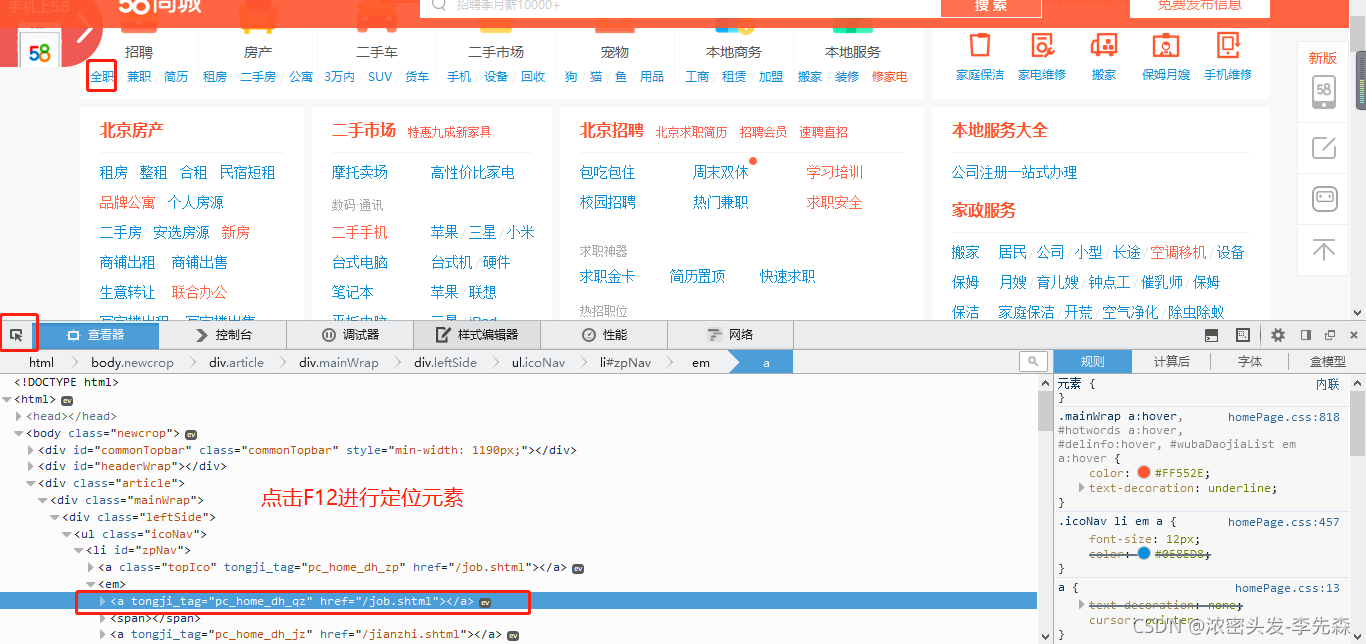The width and height of the screenshot is (1366, 644).
Task: Toggle the split console icon
Action: [x=1212, y=335]
